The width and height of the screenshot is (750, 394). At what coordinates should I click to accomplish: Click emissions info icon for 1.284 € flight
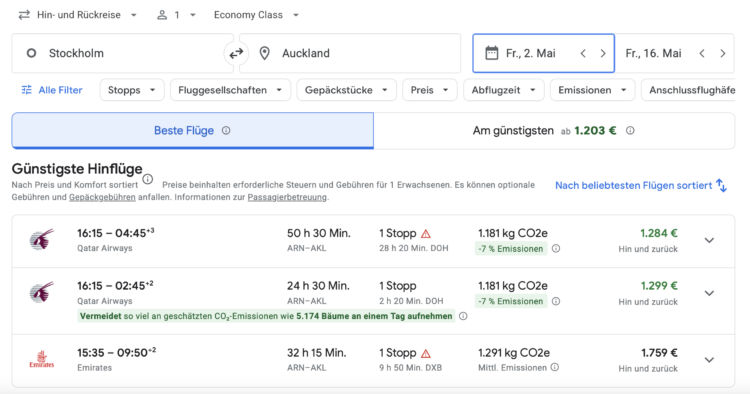556,249
